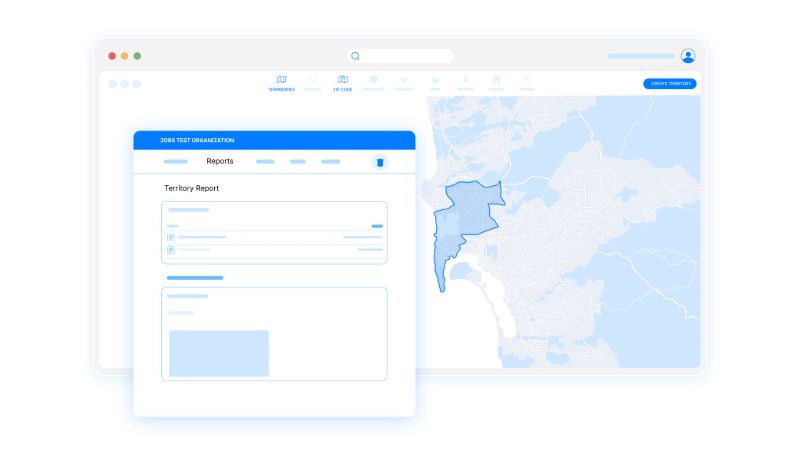Click the blue chart placeholder thumbnail
Image resolution: width=800 pixels, height=450 pixels.
[x=219, y=353]
